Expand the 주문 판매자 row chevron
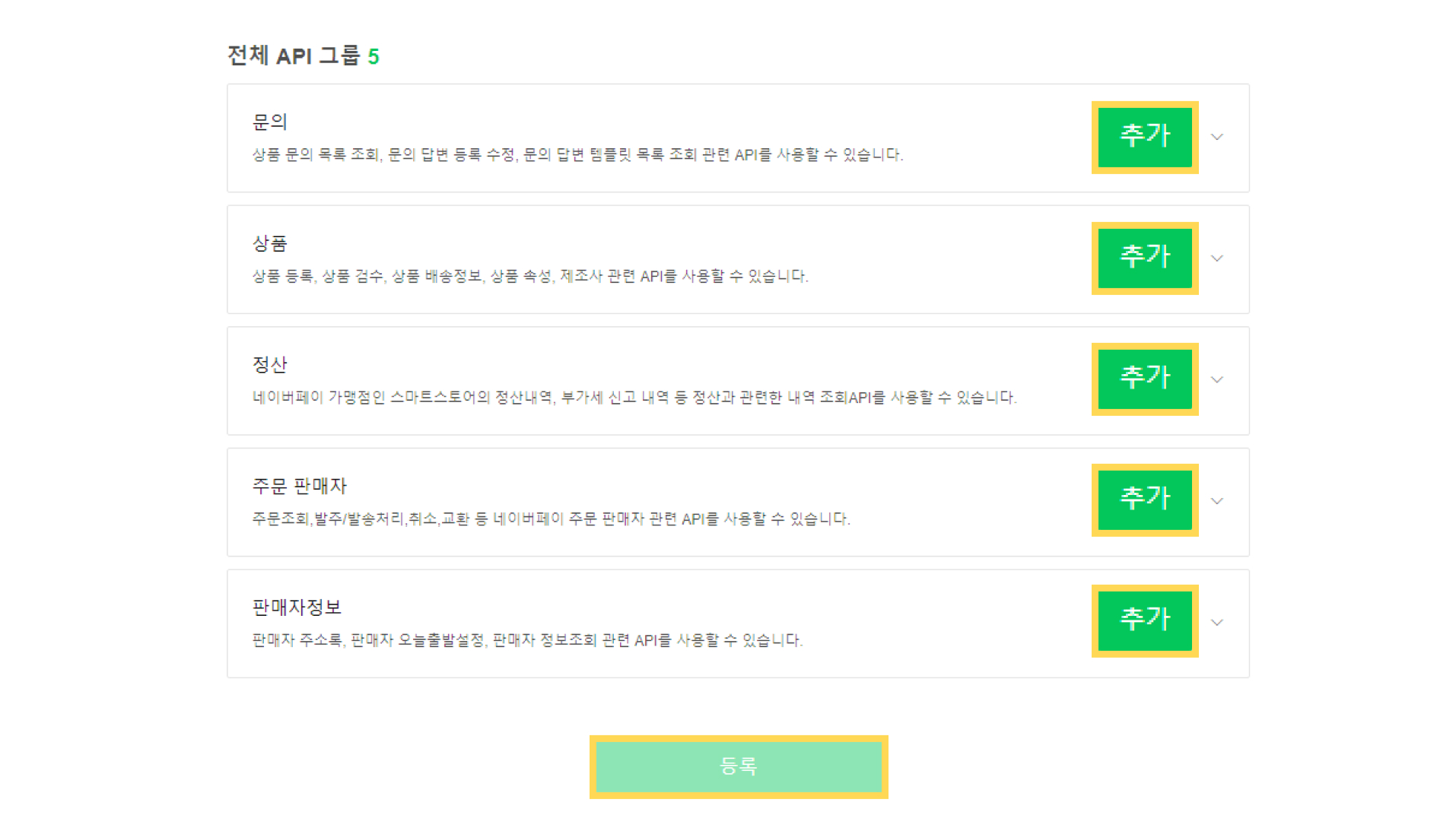This screenshot has width=1456, height=828. pyautogui.click(x=1216, y=501)
